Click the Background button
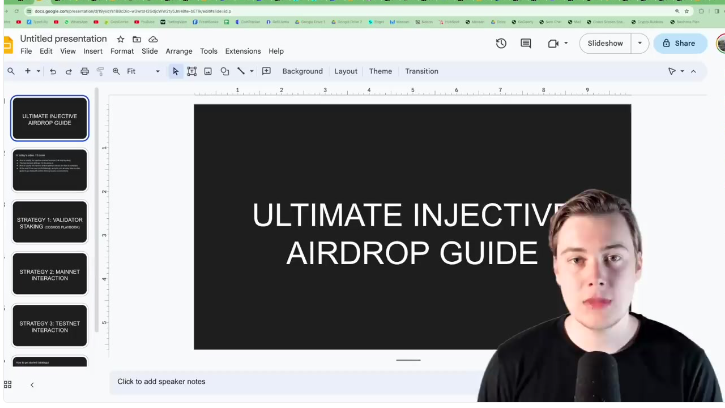This screenshot has width=725, height=408. [302, 71]
